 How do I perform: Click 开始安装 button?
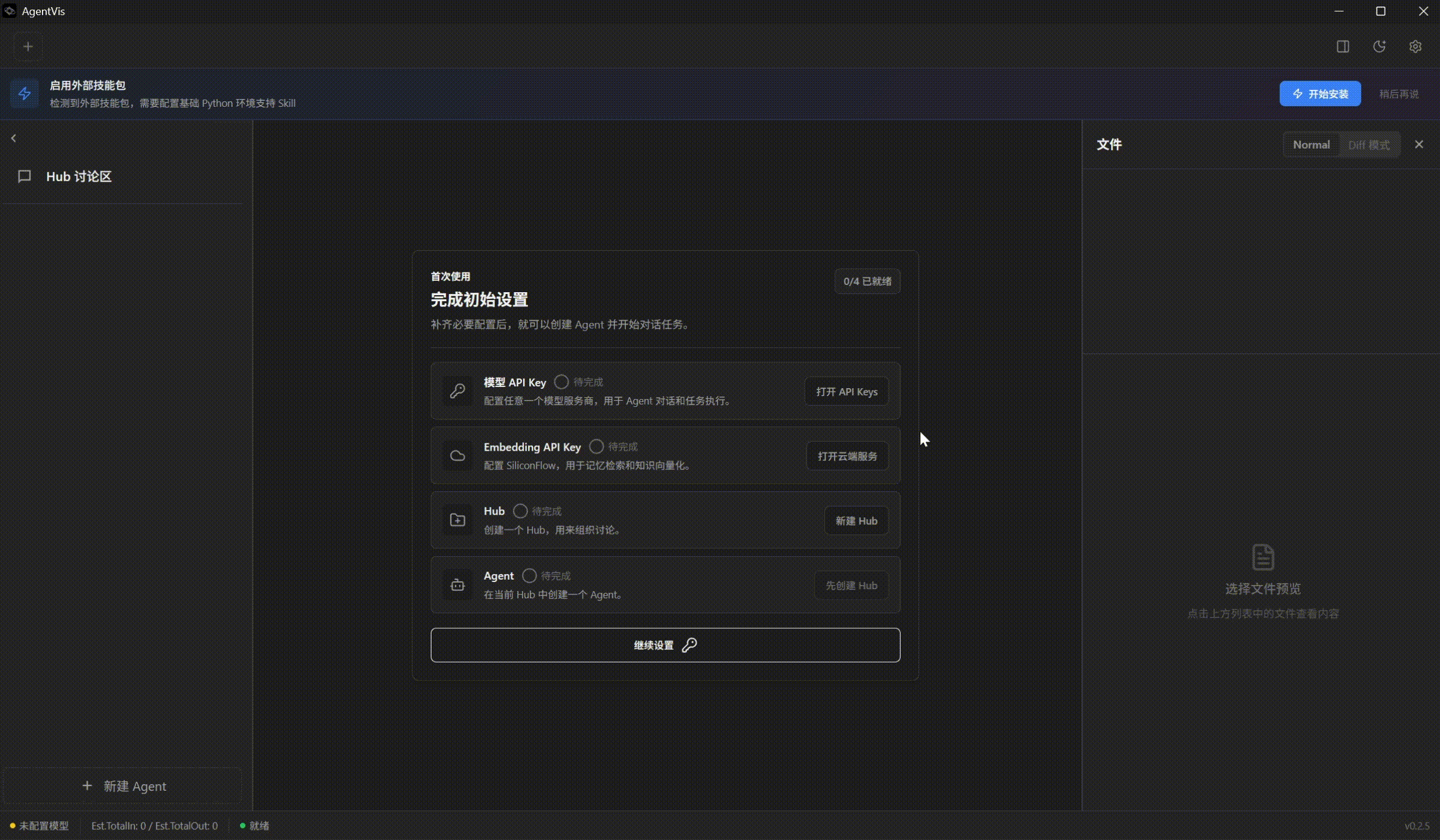(x=1320, y=94)
